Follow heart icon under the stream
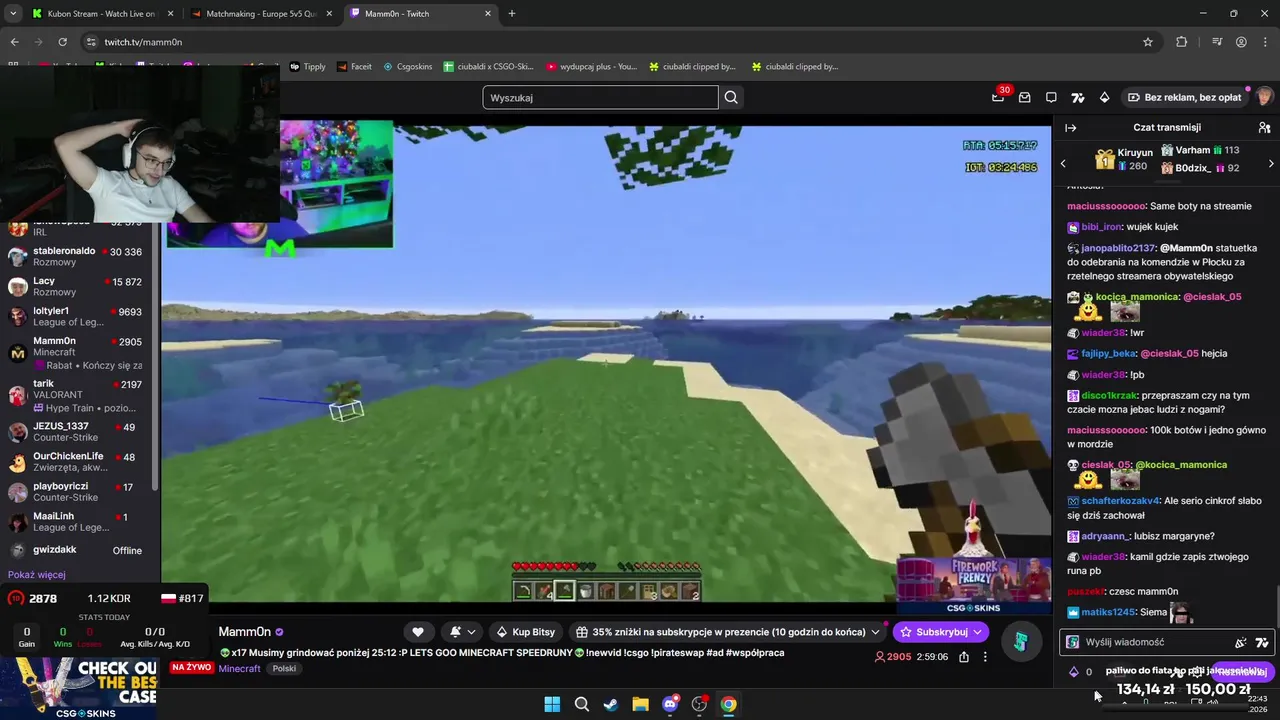 coord(418,632)
